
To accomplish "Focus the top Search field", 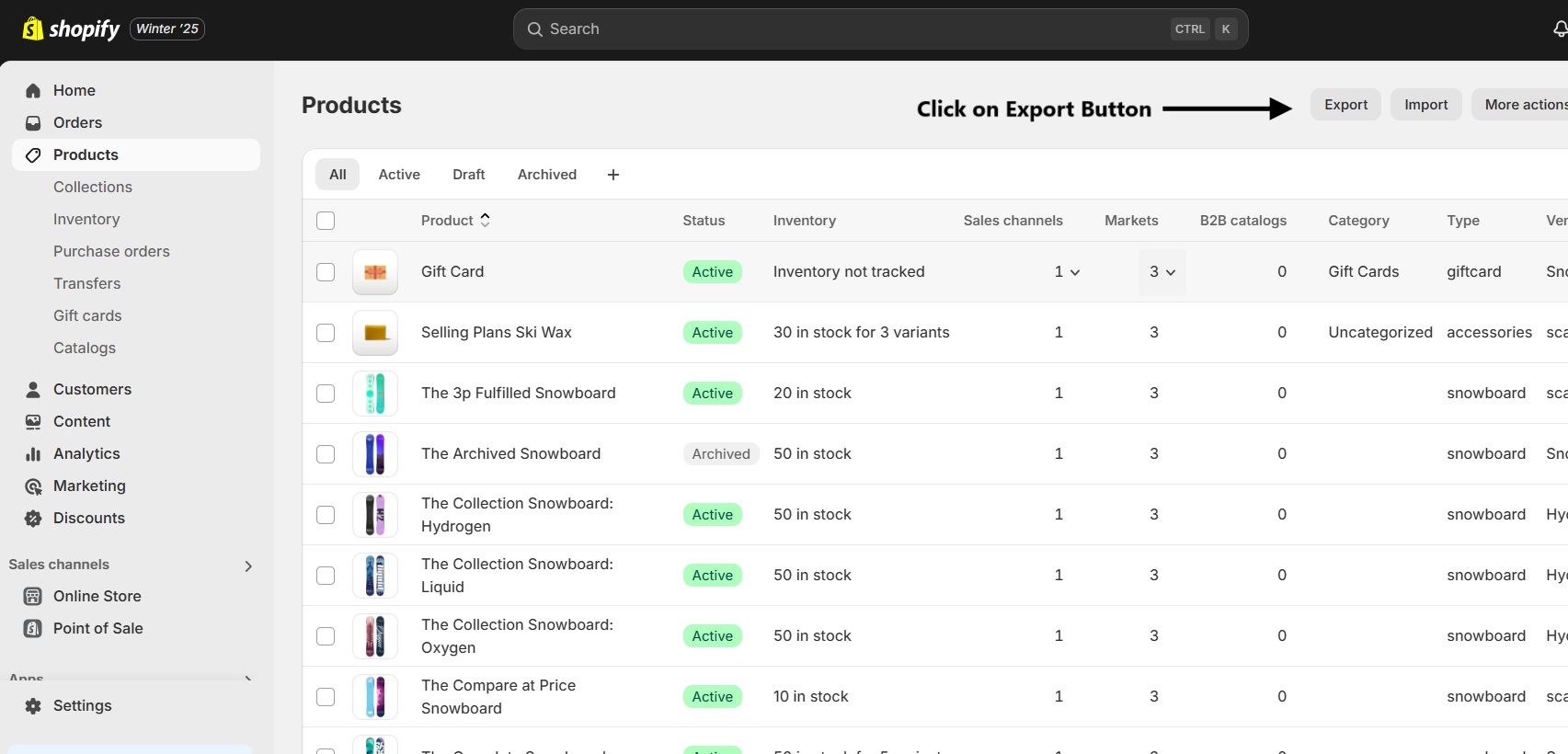I will click(x=880, y=29).
